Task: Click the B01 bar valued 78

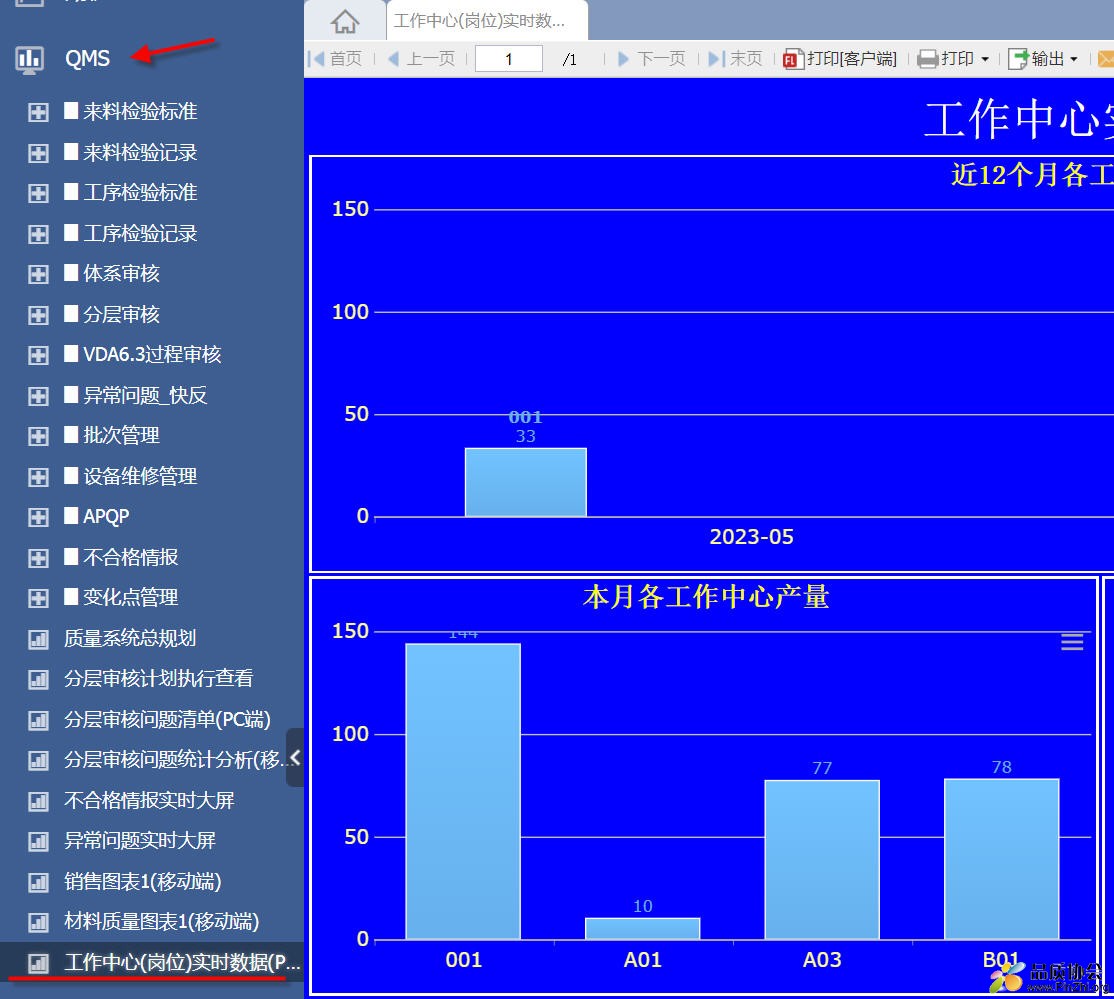Action: point(1002,859)
